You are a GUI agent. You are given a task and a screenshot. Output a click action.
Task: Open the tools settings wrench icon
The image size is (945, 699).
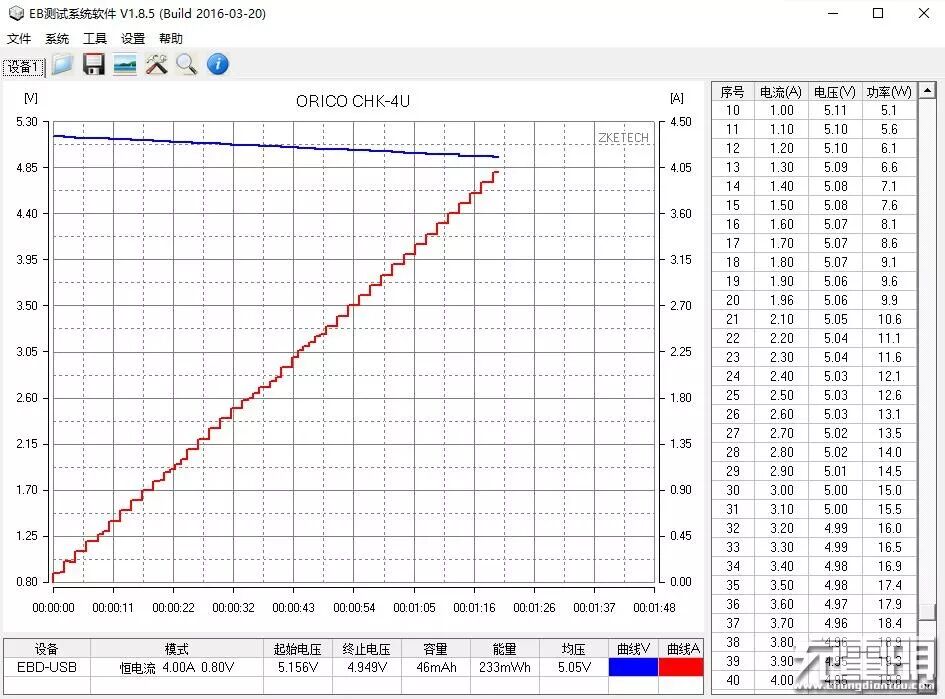pos(156,64)
